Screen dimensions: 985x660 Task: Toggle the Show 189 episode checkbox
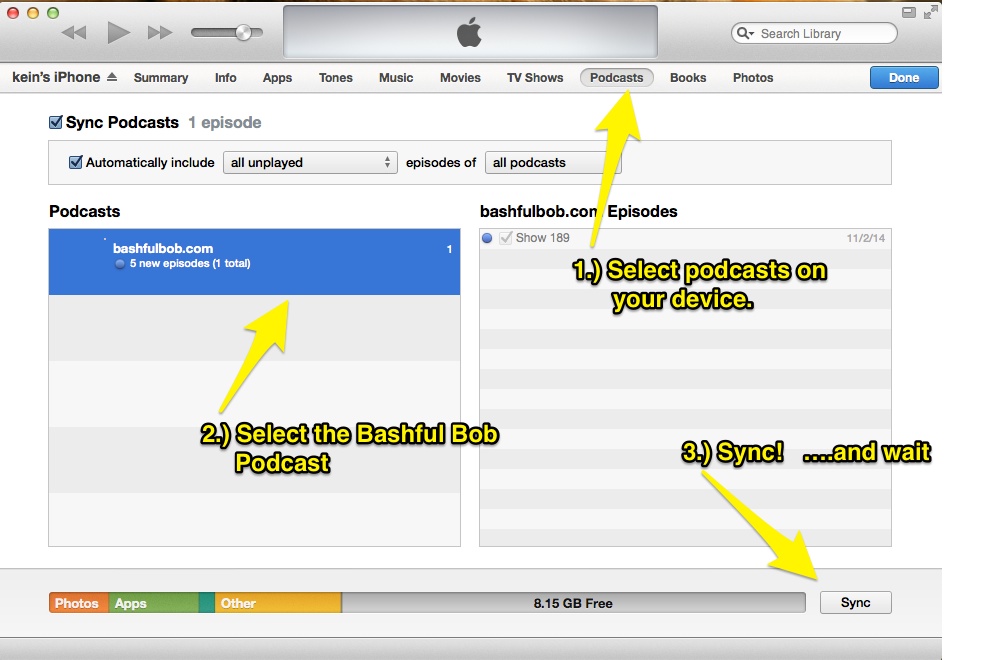[x=506, y=238]
